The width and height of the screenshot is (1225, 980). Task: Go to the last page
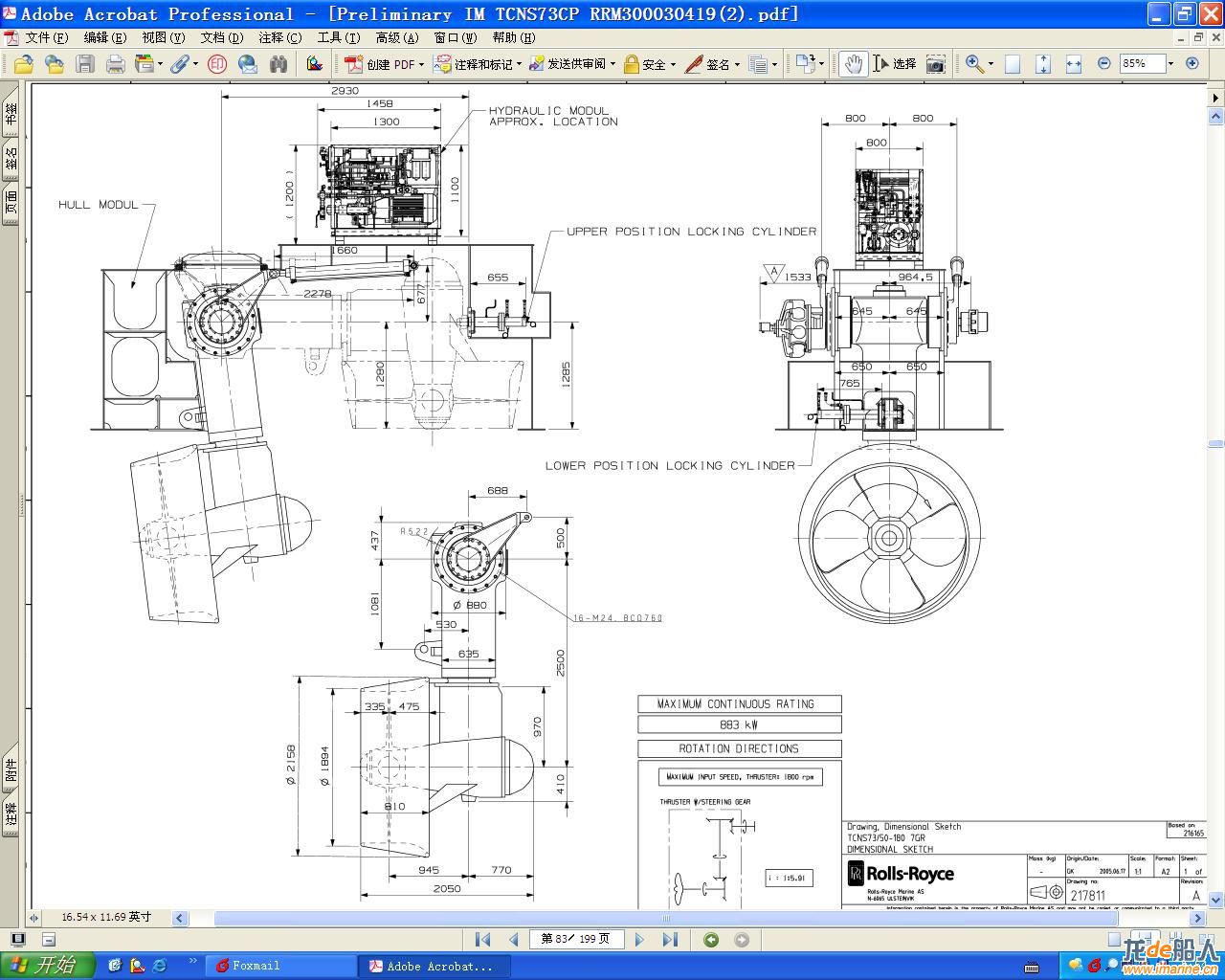click(670, 940)
